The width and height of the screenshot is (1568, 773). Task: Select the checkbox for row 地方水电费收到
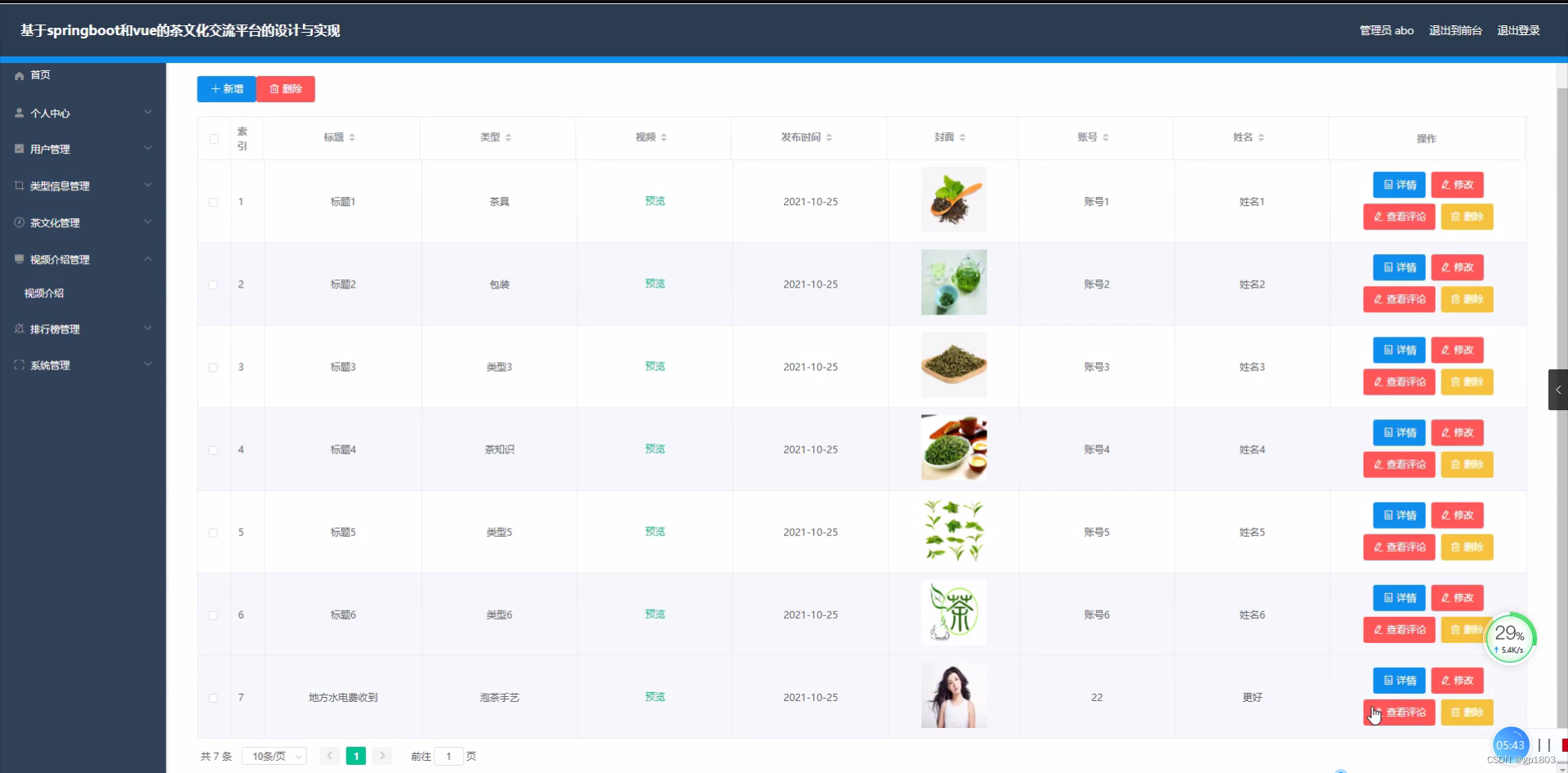click(213, 698)
